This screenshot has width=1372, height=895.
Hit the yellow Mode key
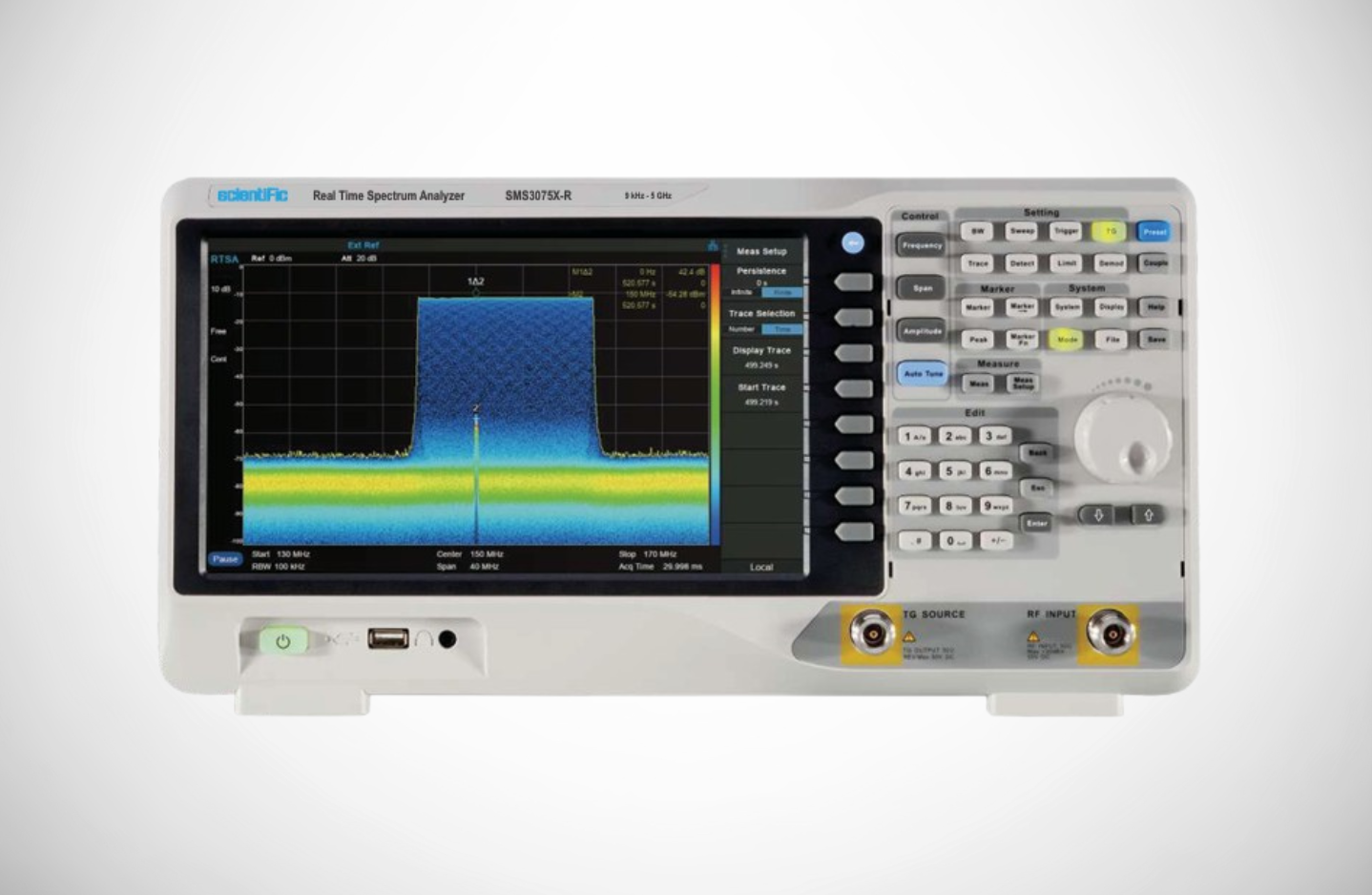(1067, 339)
